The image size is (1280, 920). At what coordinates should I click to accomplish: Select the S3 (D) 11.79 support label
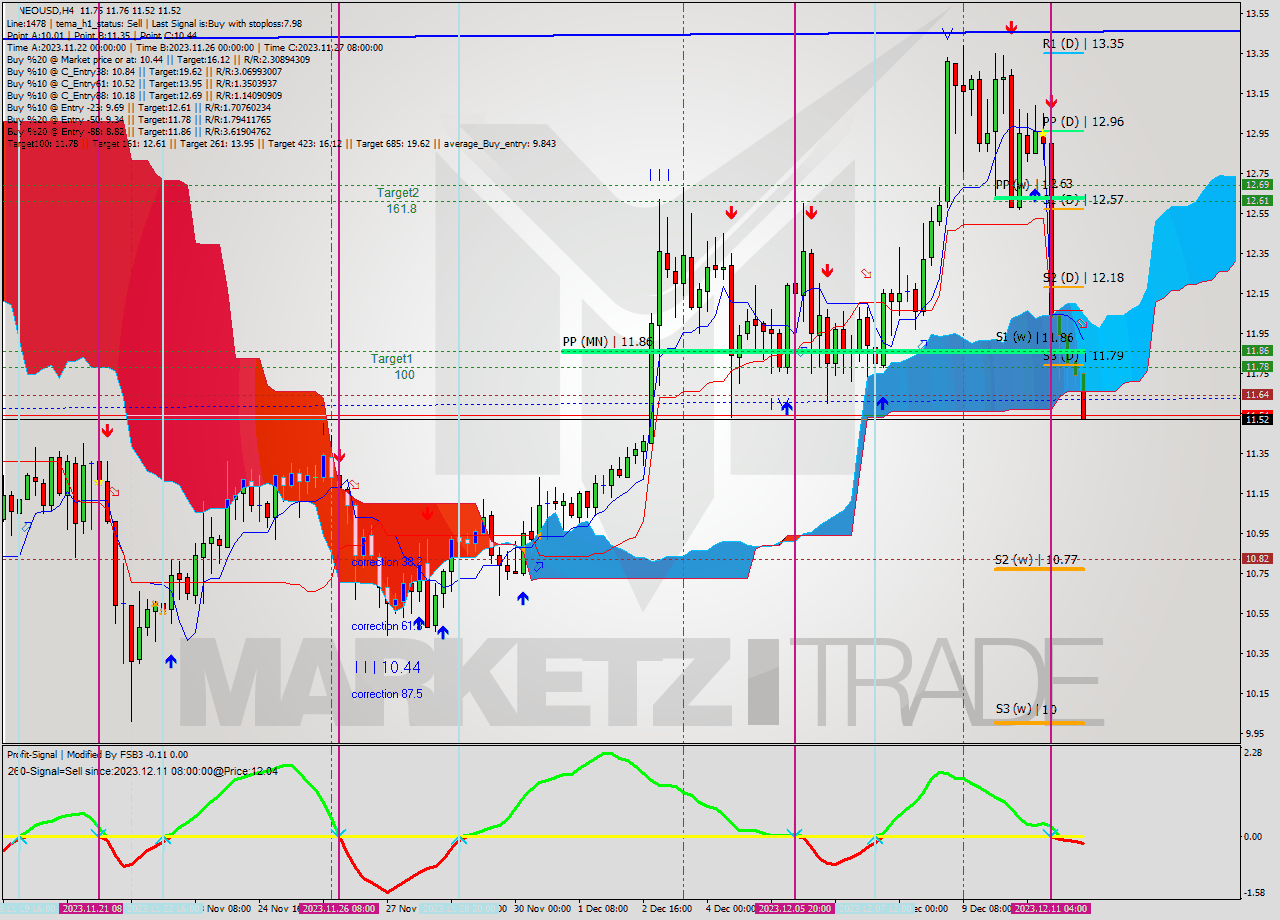click(1082, 355)
